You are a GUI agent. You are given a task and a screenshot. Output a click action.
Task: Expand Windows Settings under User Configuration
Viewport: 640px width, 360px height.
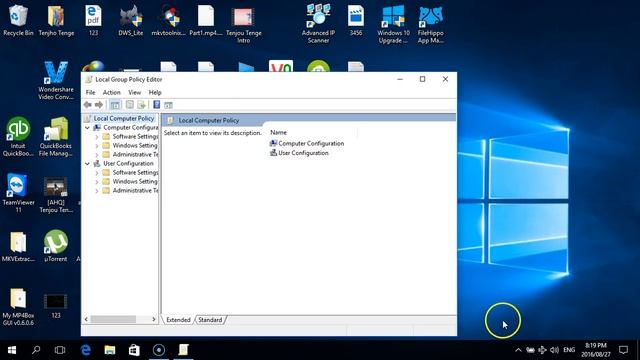coord(97,182)
